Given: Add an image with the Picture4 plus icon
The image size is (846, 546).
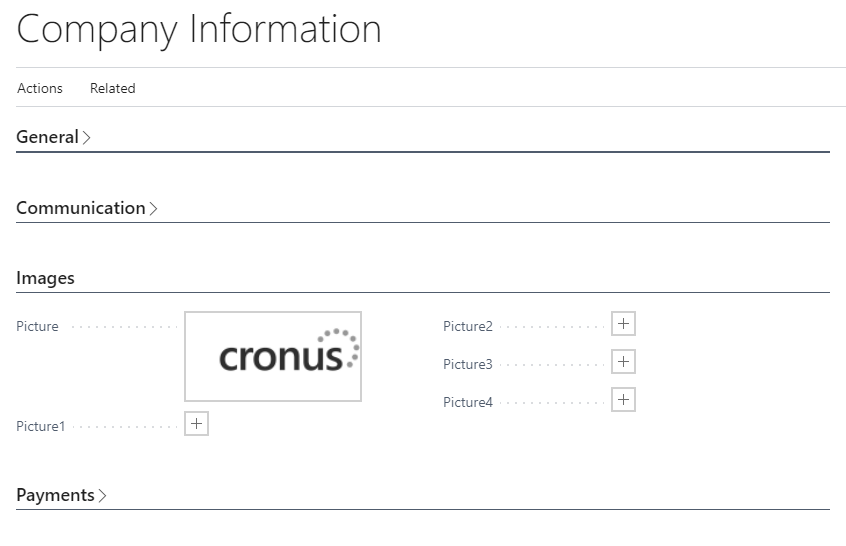Looking at the screenshot, I should [623, 400].
